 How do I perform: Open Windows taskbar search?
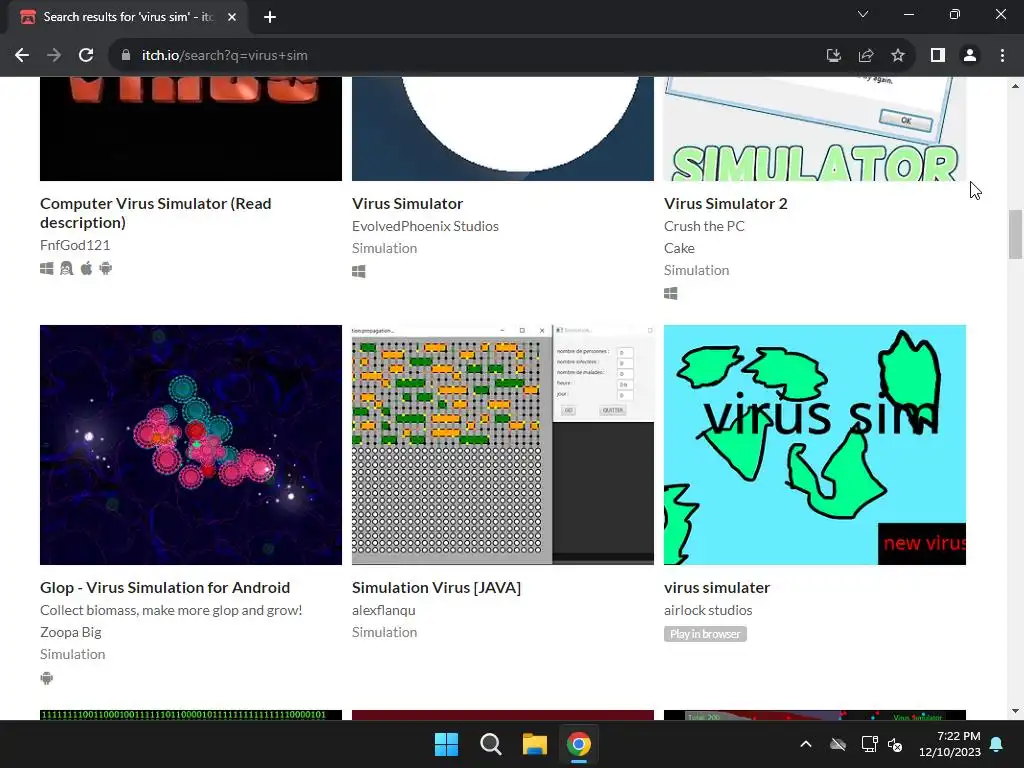490,744
